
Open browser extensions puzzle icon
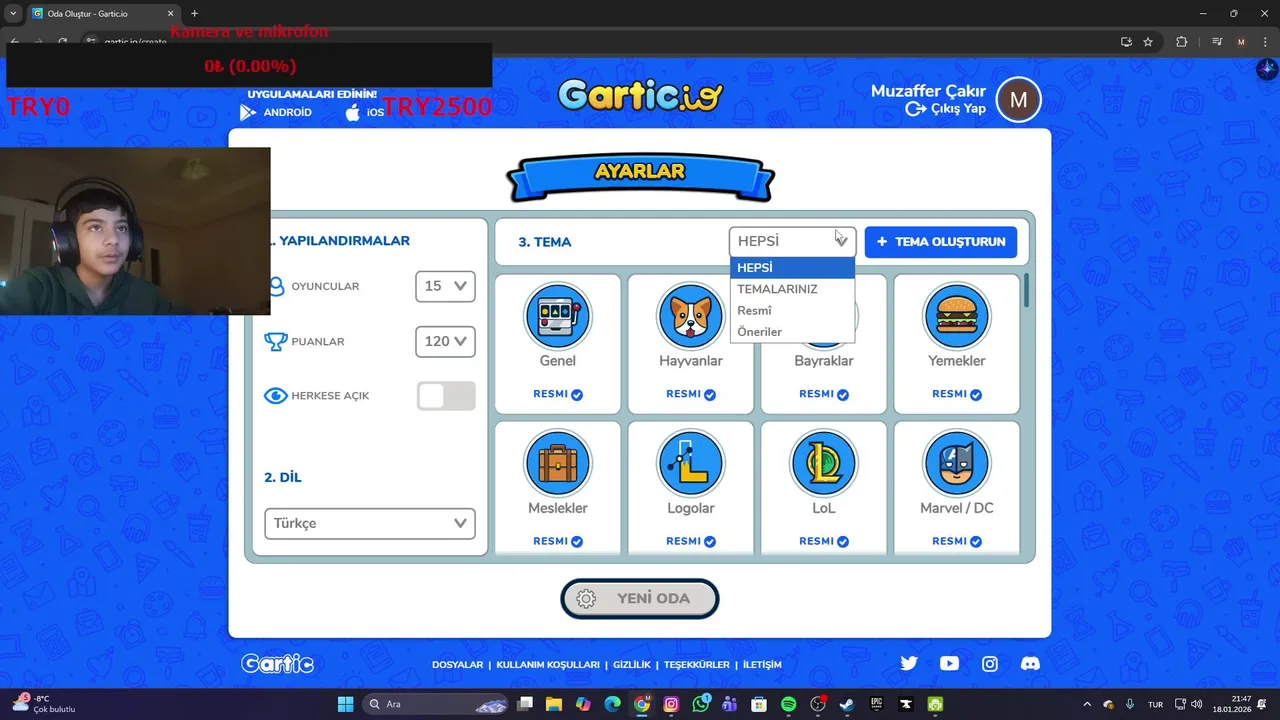(1182, 42)
